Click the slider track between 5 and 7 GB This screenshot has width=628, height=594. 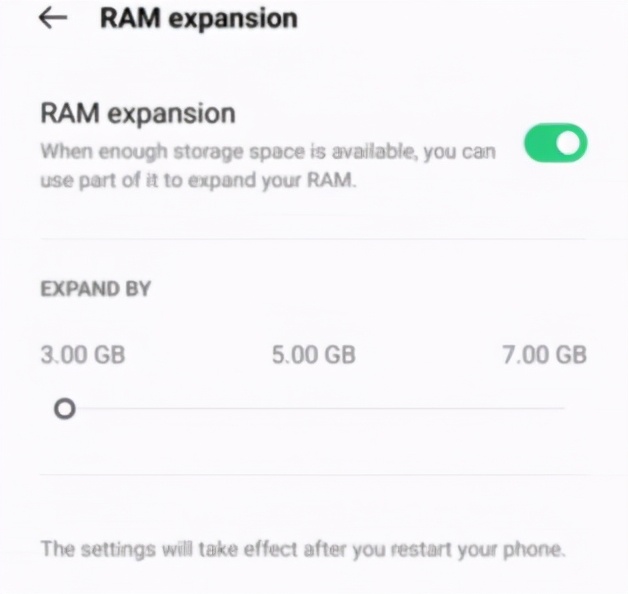[x=439, y=409]
